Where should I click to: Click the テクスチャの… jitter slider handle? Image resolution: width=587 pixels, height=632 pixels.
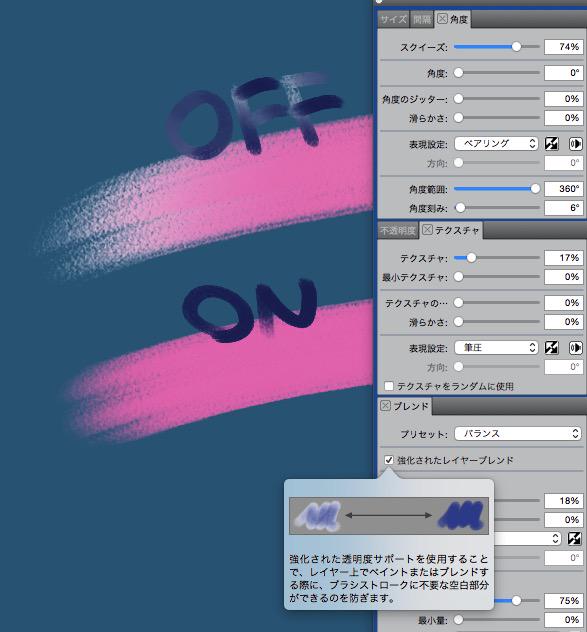[458, 302]
